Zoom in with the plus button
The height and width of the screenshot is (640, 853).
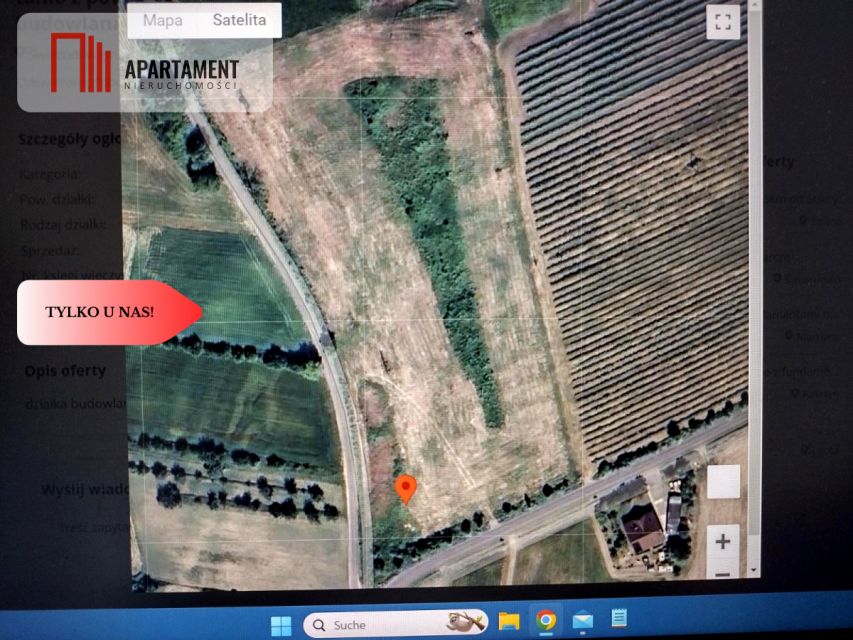click(723, 541)
